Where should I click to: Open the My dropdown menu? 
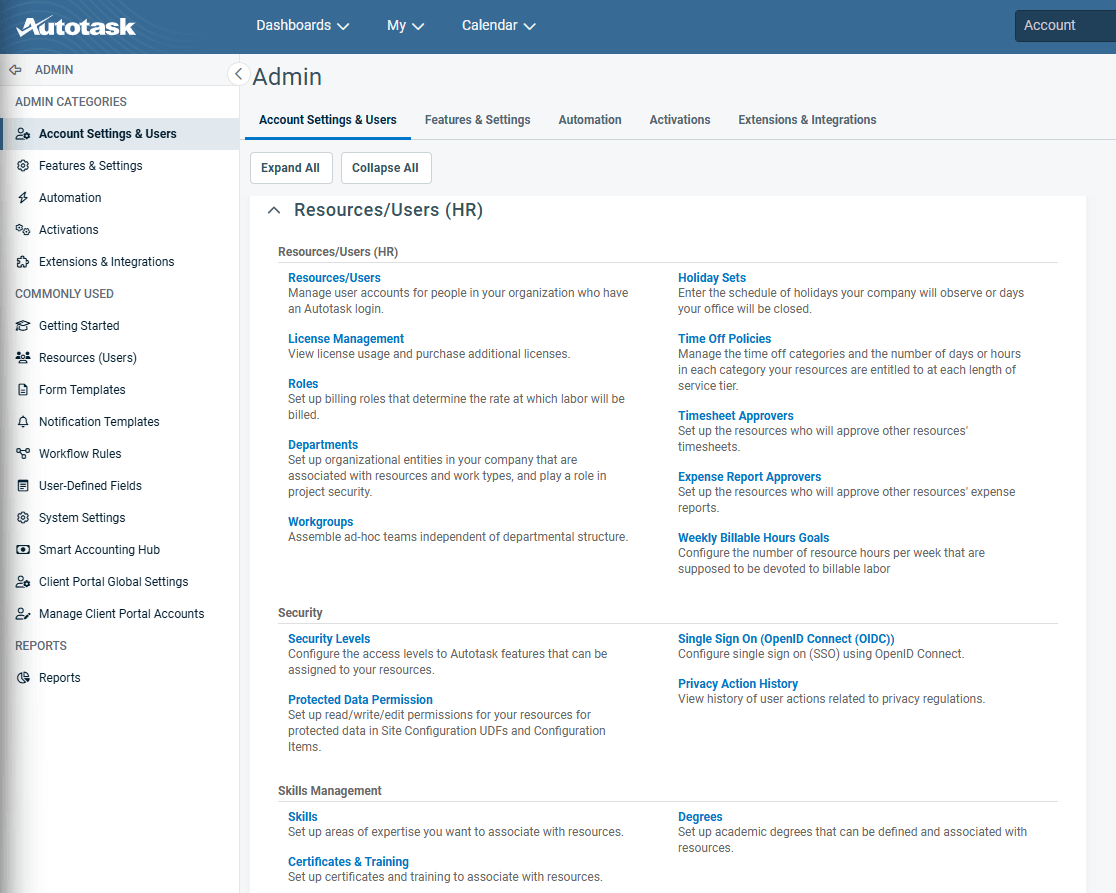coord(405,26)
